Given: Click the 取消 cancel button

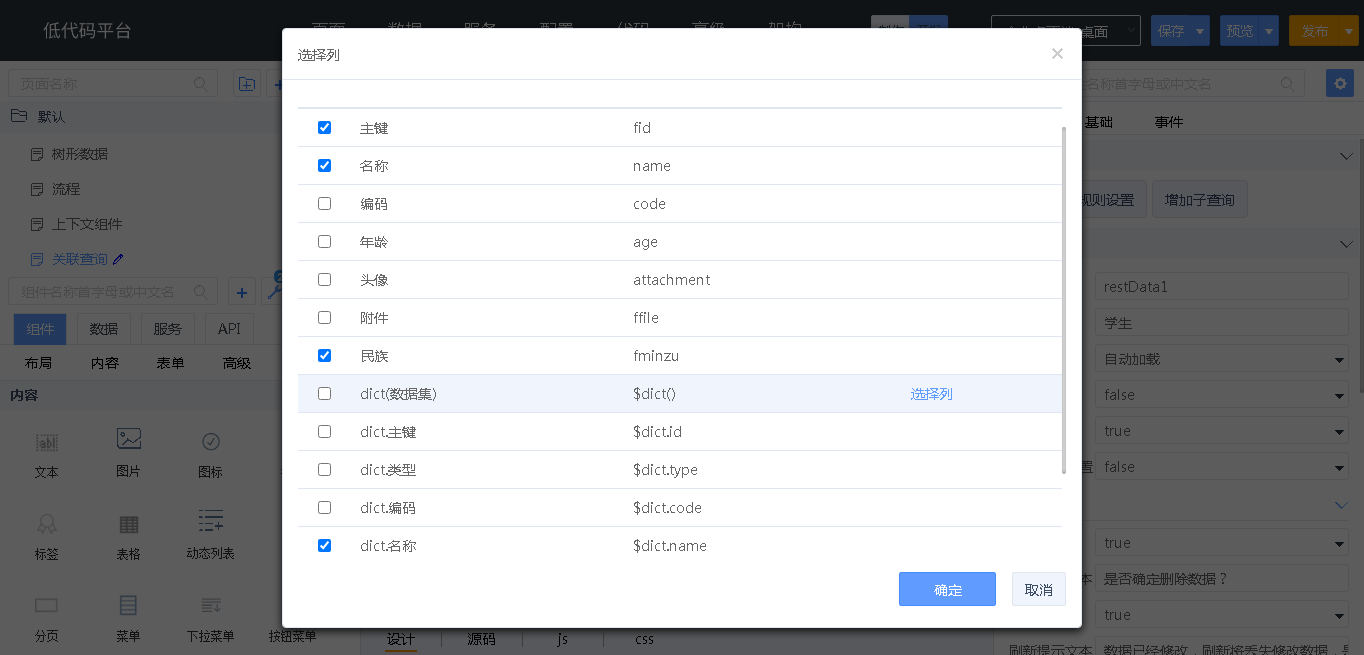Looking at the screenshot, I should click(x=1038, y=590).
